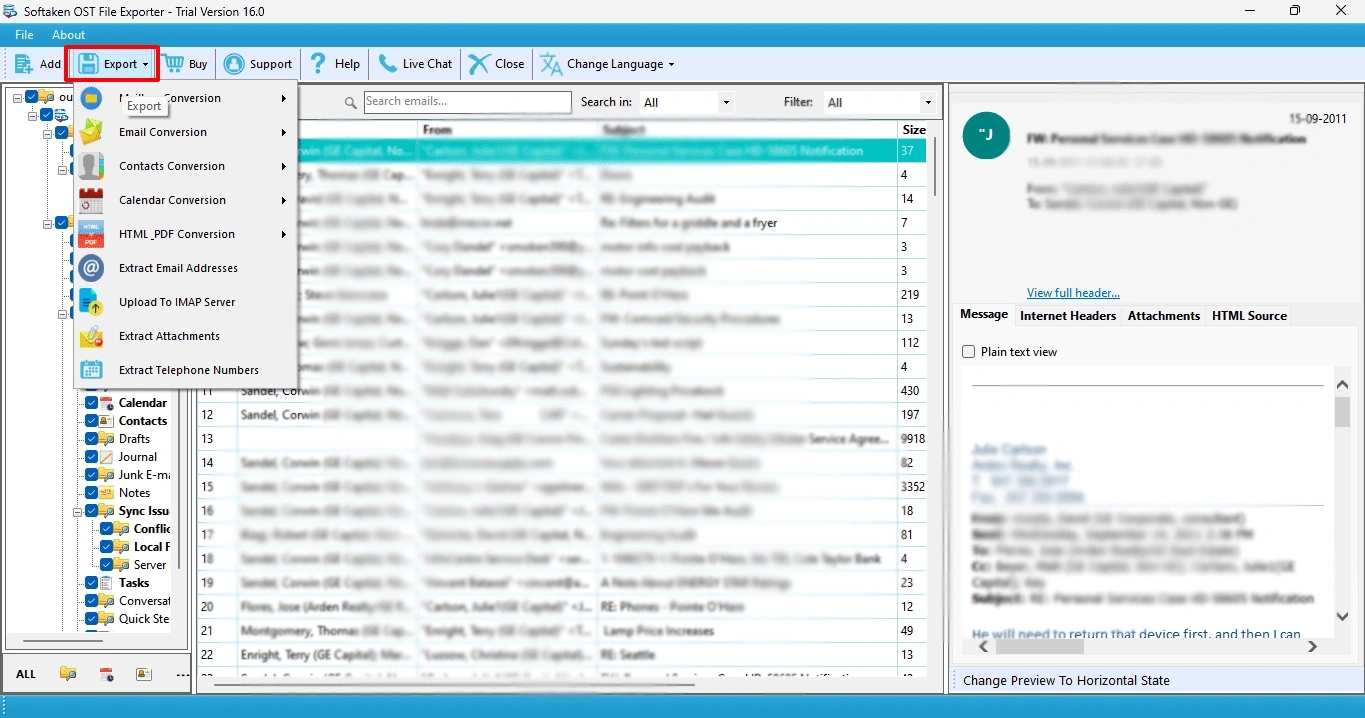Viewport: 1365px width, 718px height.
Task: Select the Lamp Price Increases email row
Action: (562, 631)
